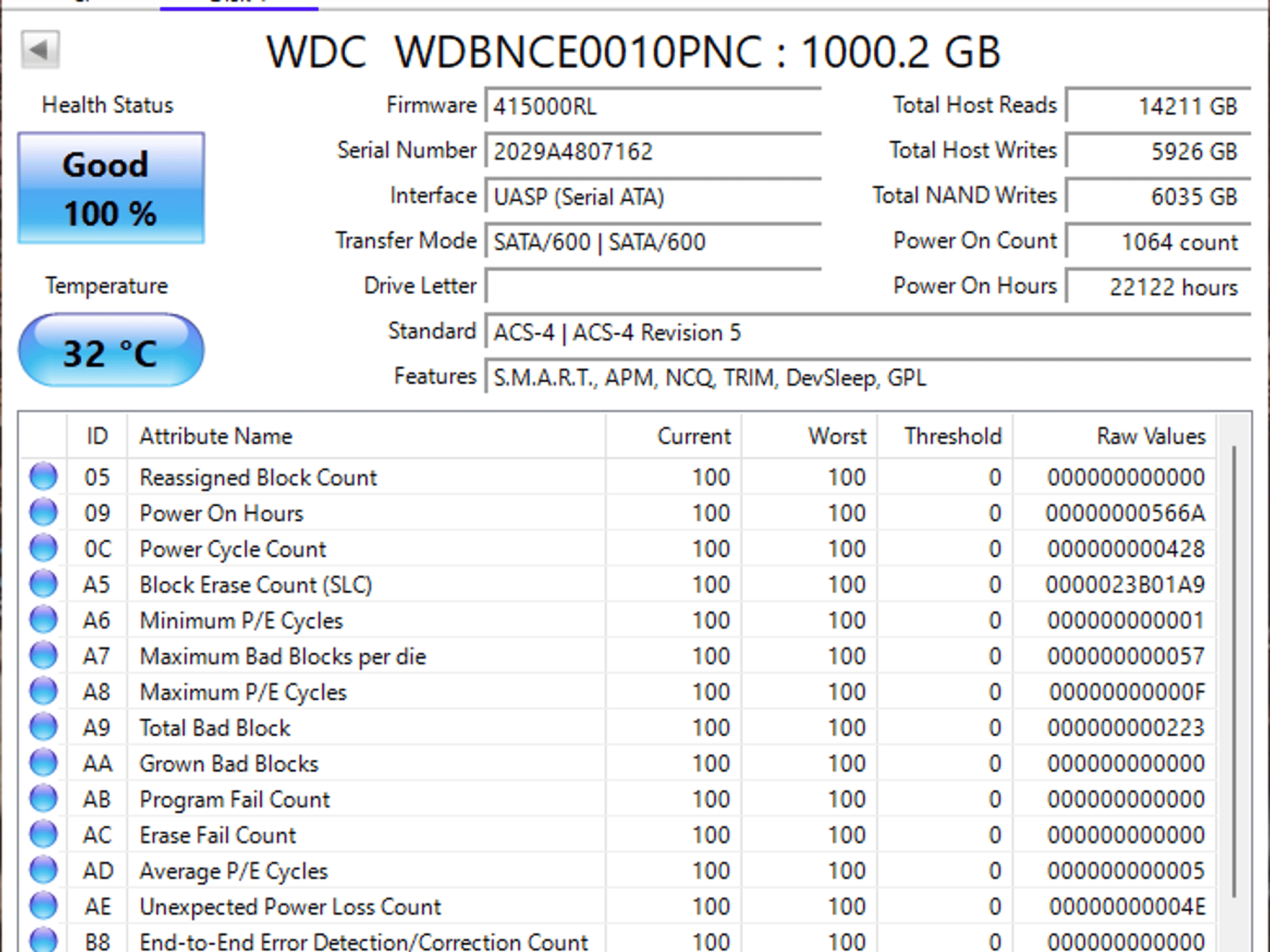This screenshot has width=1270, height=952.
Task: Click the Total Host Reads value 14211 GB
Action: tap(1158, 106)
